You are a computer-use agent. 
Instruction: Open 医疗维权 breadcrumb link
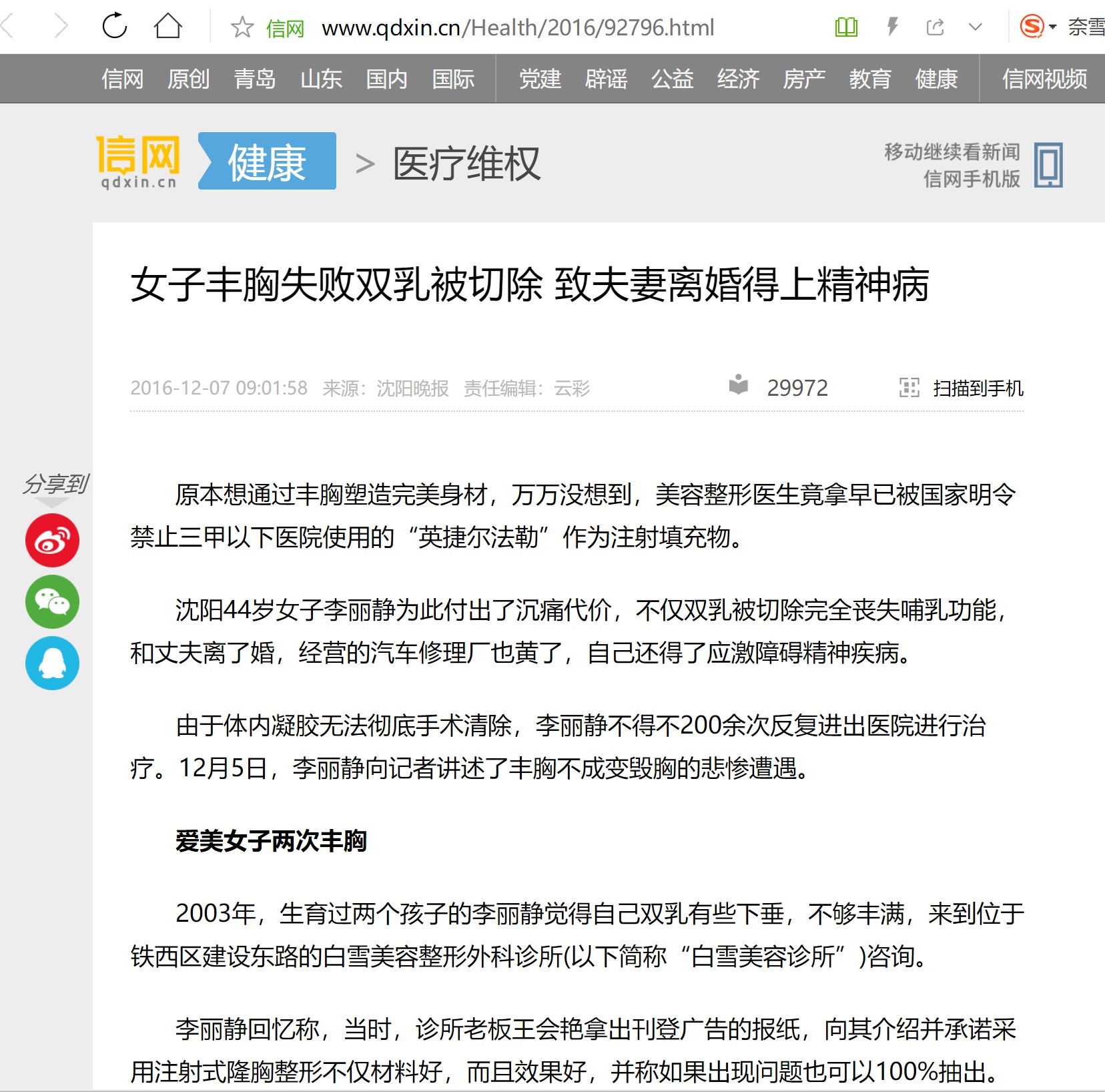tap(466, 164)
